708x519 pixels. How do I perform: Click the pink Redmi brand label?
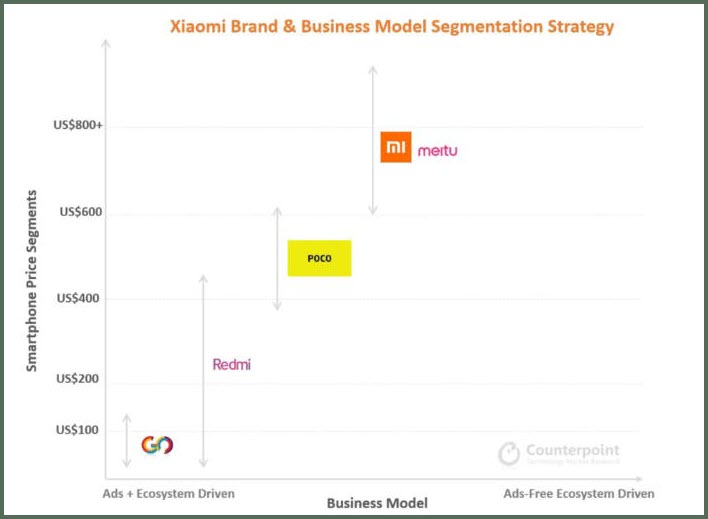coord(231,364)
